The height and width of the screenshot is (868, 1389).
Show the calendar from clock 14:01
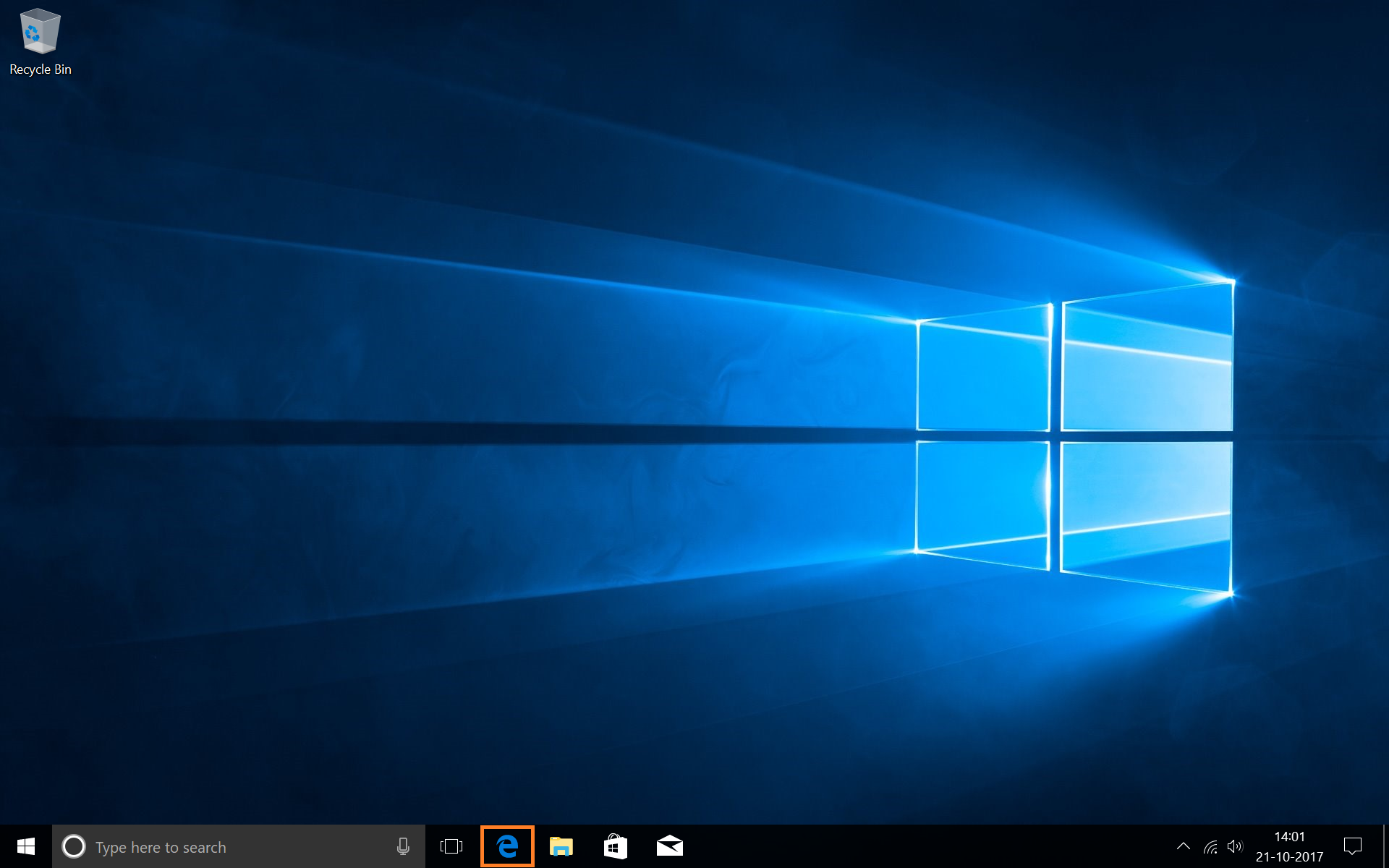(1289, 846)
